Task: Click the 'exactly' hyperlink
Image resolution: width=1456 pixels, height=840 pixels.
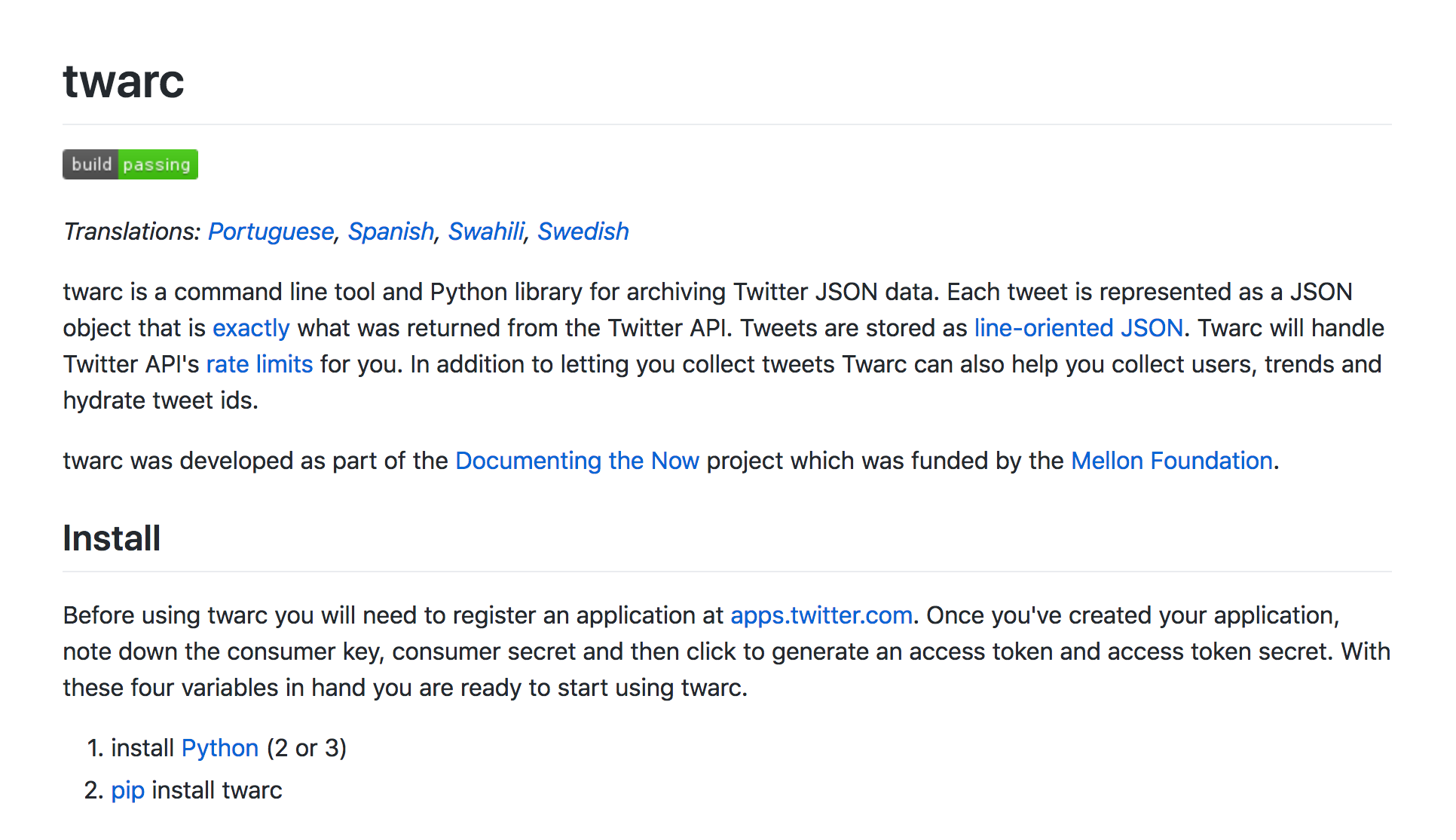Action: tap(250, 328)
